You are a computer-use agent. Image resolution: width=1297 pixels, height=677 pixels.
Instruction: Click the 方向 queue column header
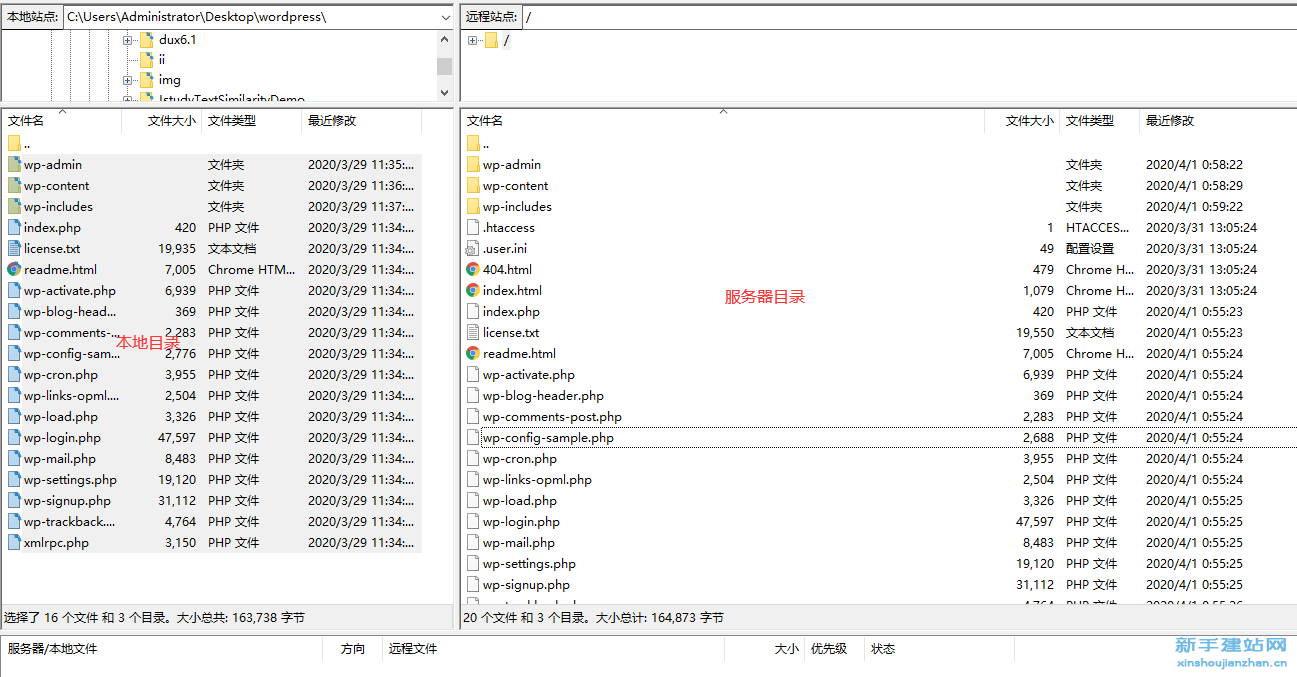pyautogui.click(x=352, y=649)
